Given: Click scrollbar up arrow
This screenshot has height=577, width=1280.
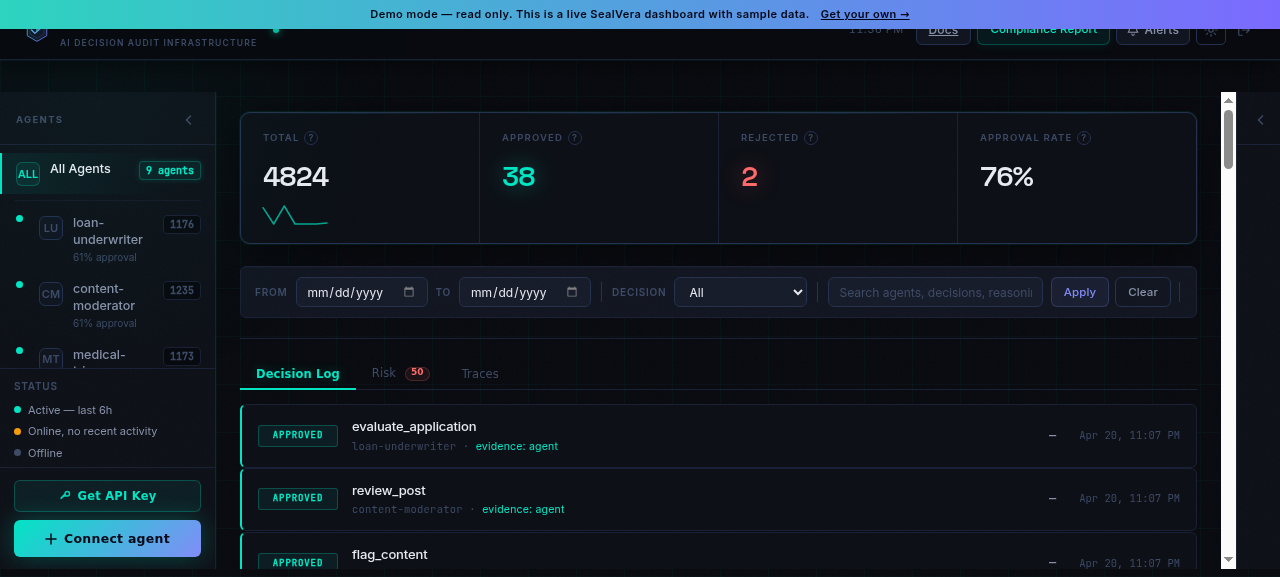Looking at the screenshot, I should point(1229,99).
